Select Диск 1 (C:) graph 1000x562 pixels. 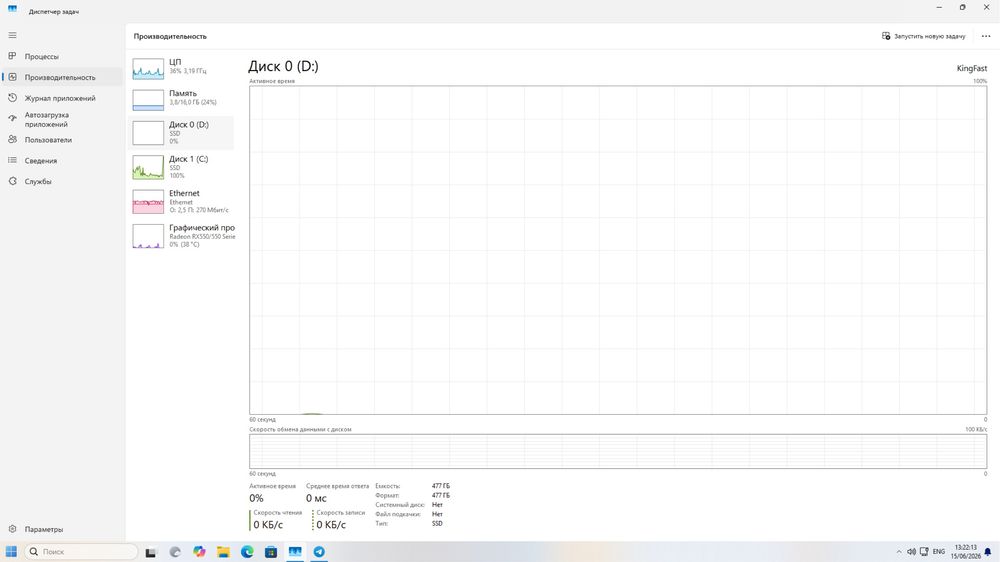pyautogui.click(x=181, y=167)
